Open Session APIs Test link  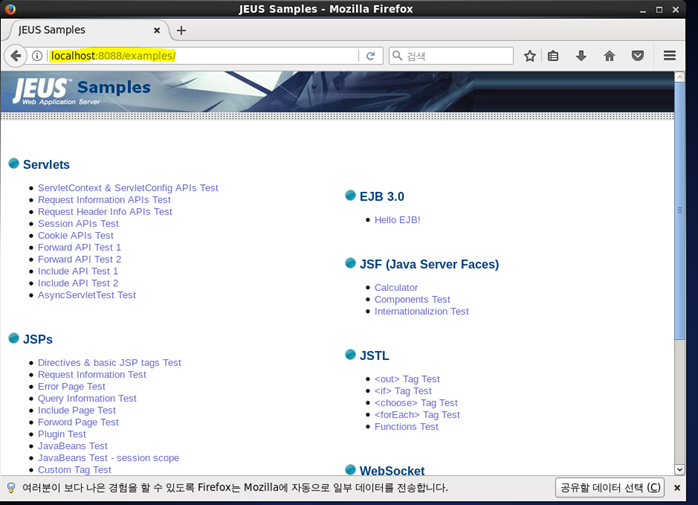coord(78,224)
